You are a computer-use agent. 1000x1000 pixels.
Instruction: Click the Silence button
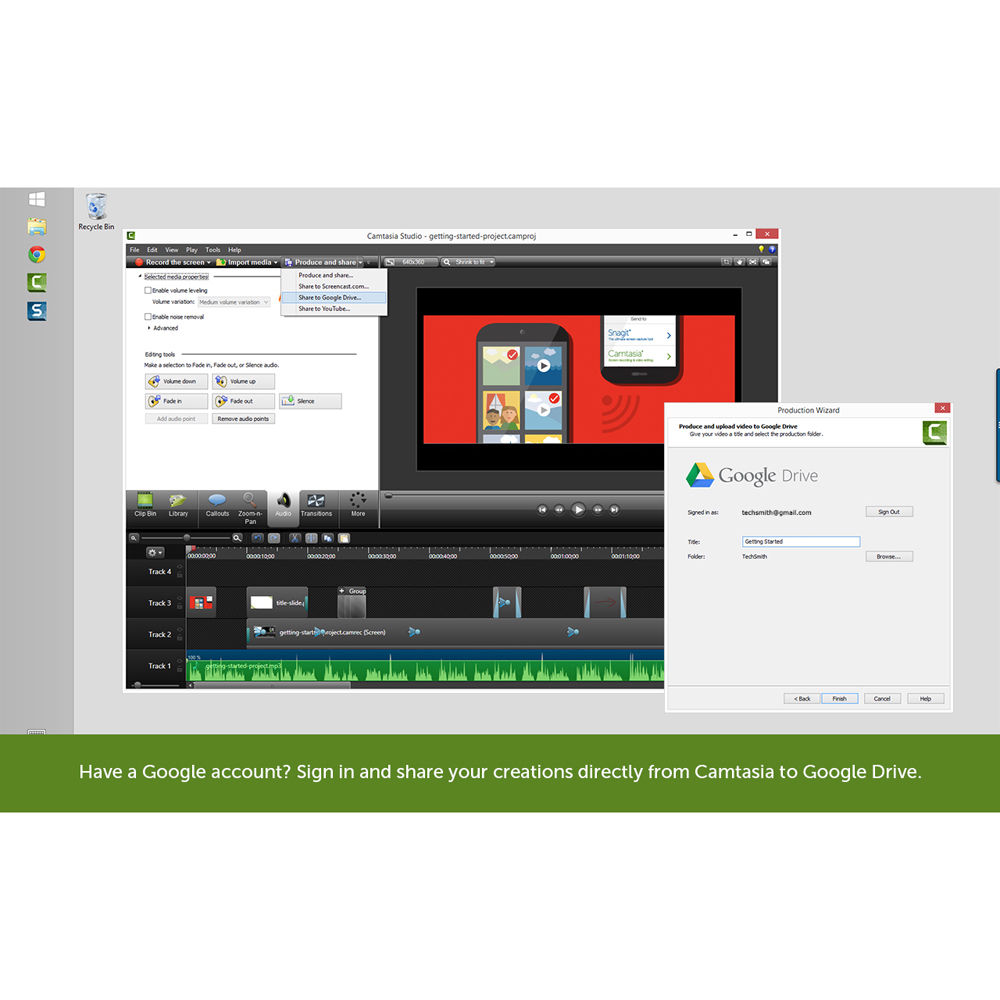pyautogui.click(x=310, y=401)
